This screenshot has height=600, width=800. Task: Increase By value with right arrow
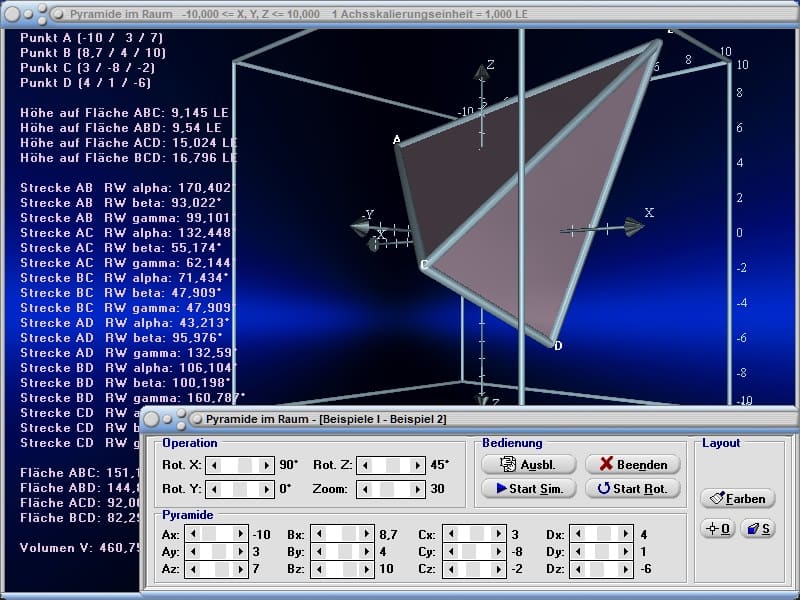366,552
